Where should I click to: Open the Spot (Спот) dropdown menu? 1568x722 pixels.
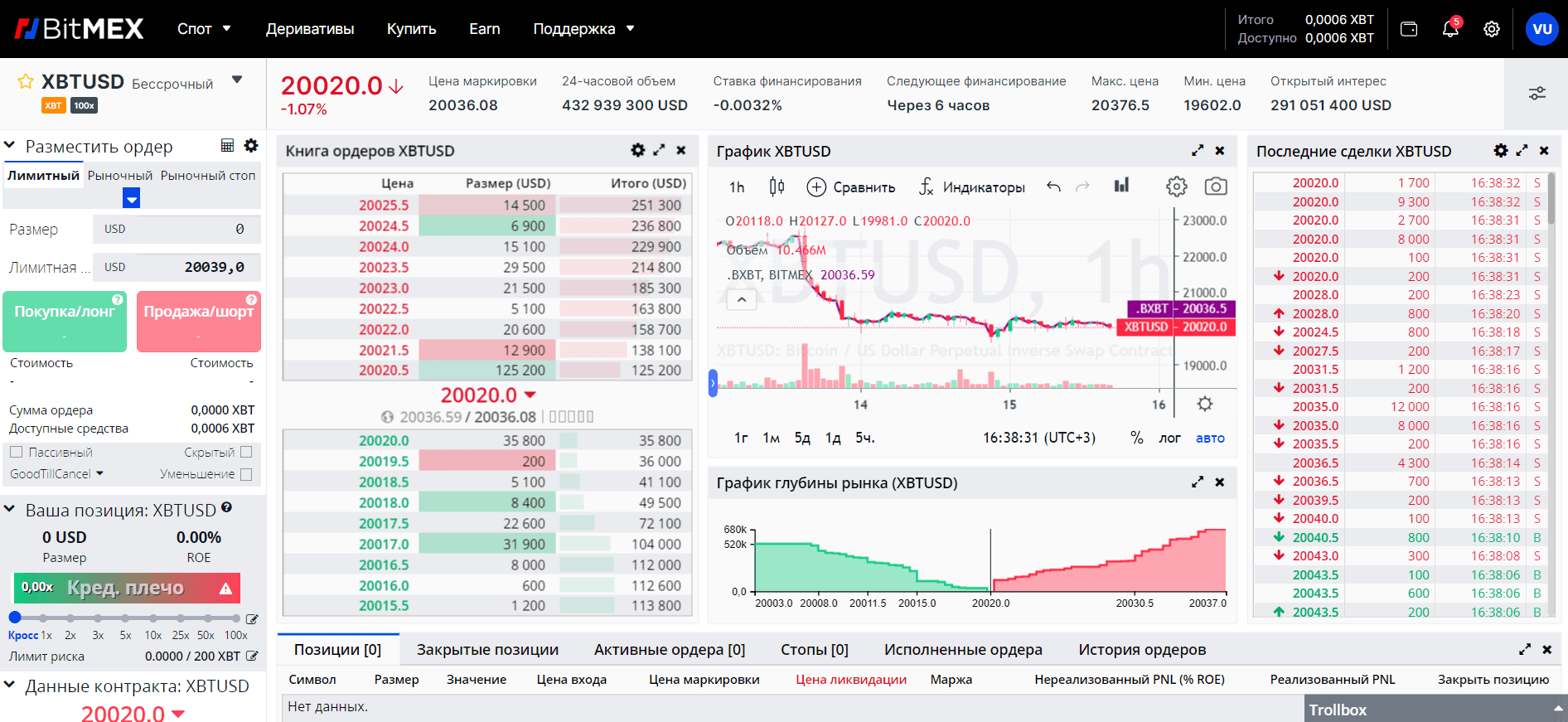[x=204, y=29]
